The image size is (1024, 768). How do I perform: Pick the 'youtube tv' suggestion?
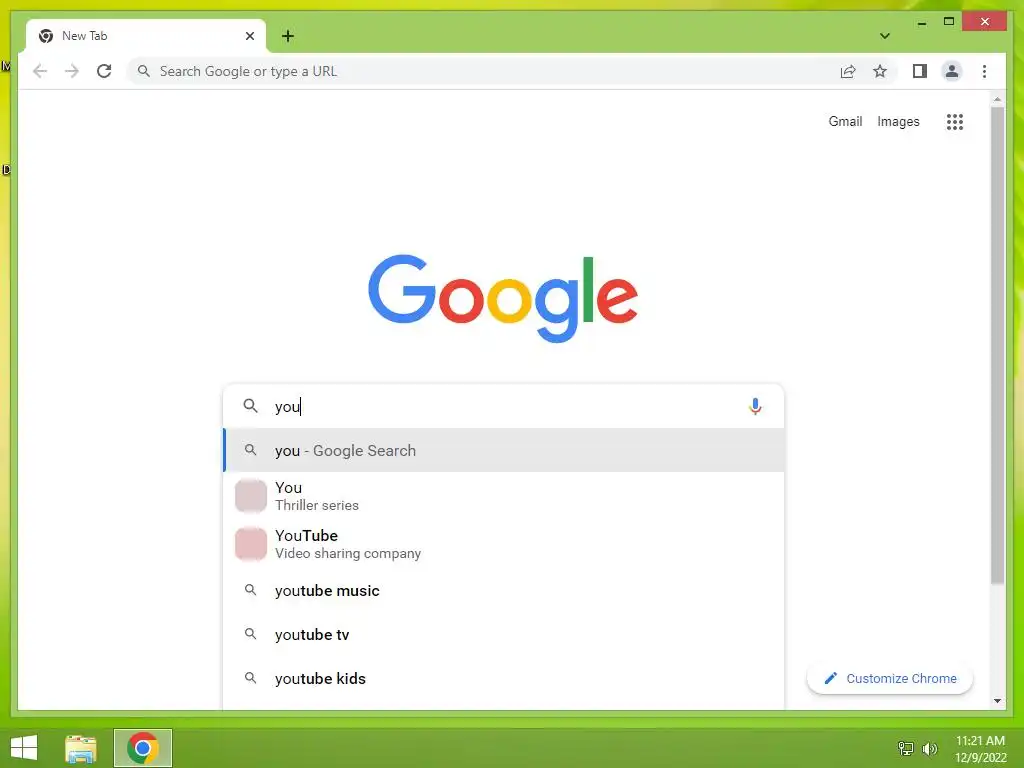click(x=504, y=634)
